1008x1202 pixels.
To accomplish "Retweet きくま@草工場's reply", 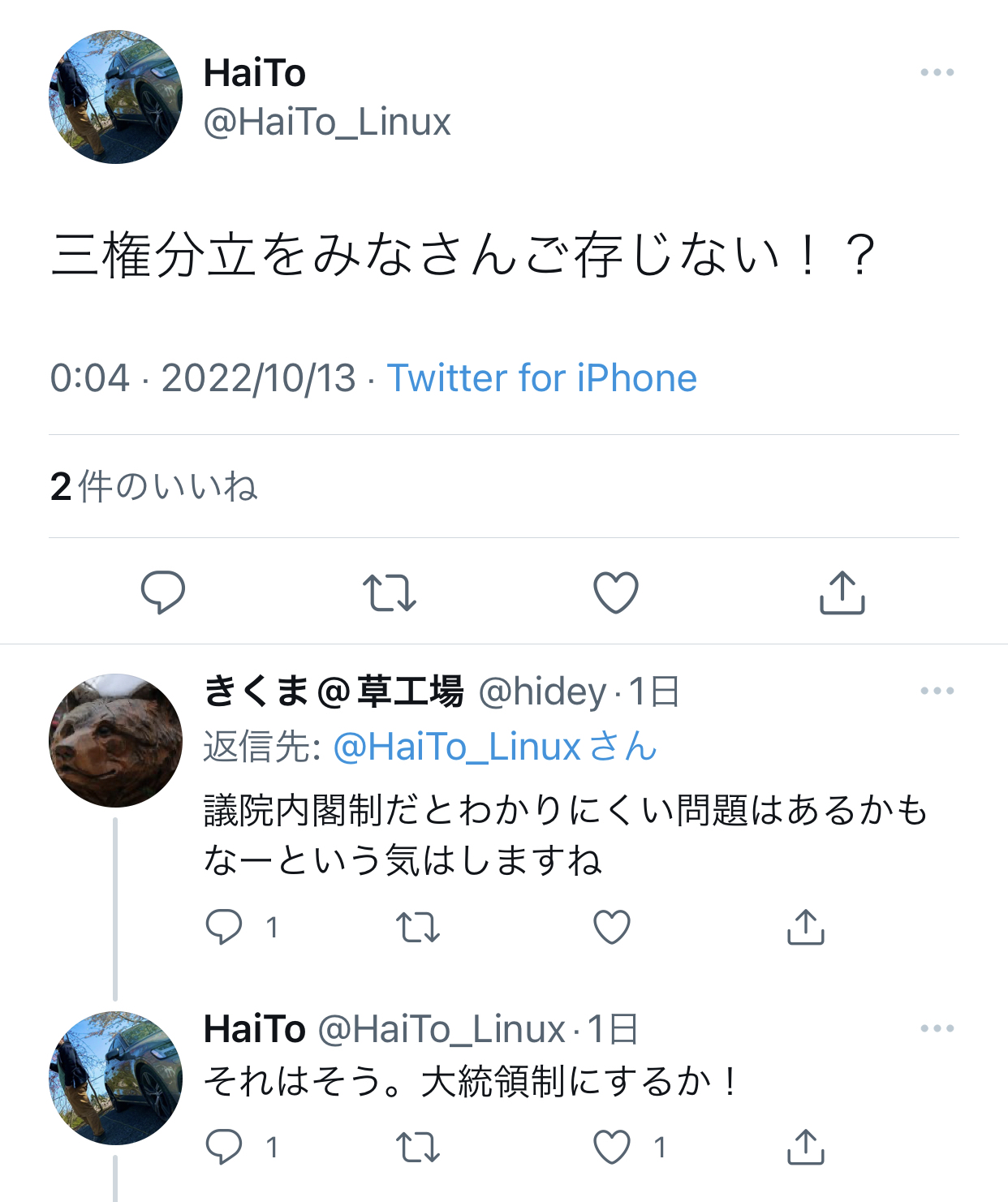I will [x=418, y=927].
